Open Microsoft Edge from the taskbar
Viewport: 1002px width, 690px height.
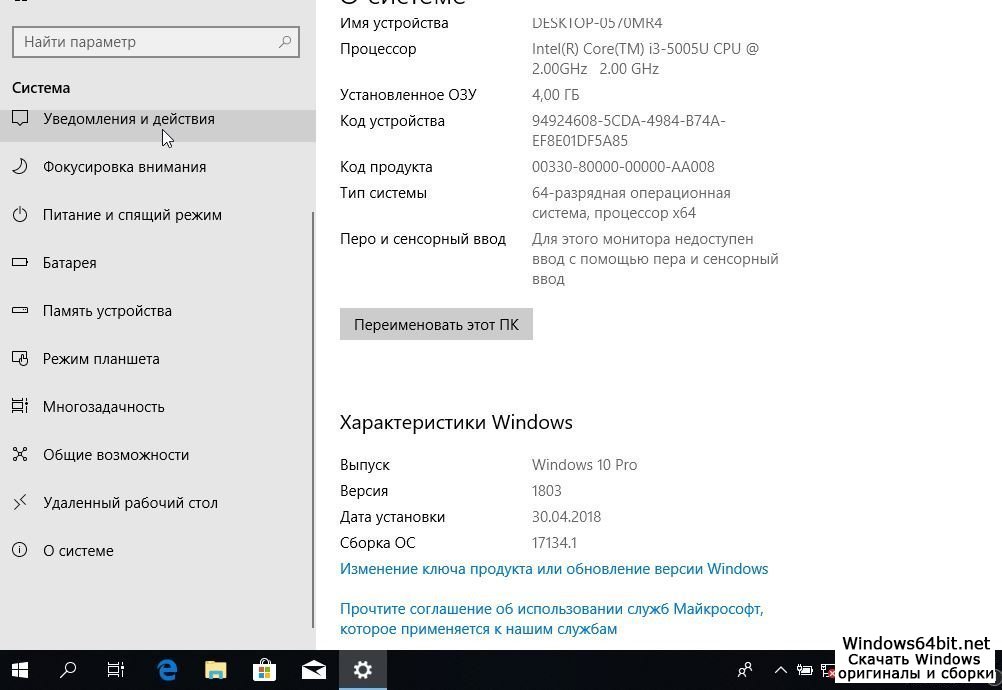click(x=166, y=670)
